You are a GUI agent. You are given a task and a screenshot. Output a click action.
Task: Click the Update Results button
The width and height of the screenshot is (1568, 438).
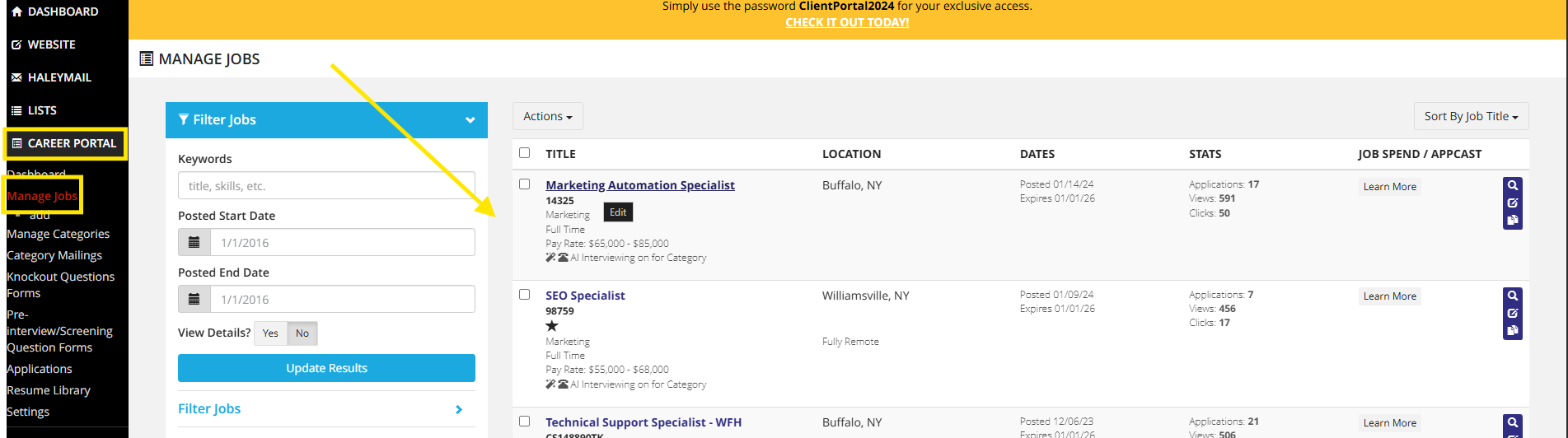tap(326, 368)
